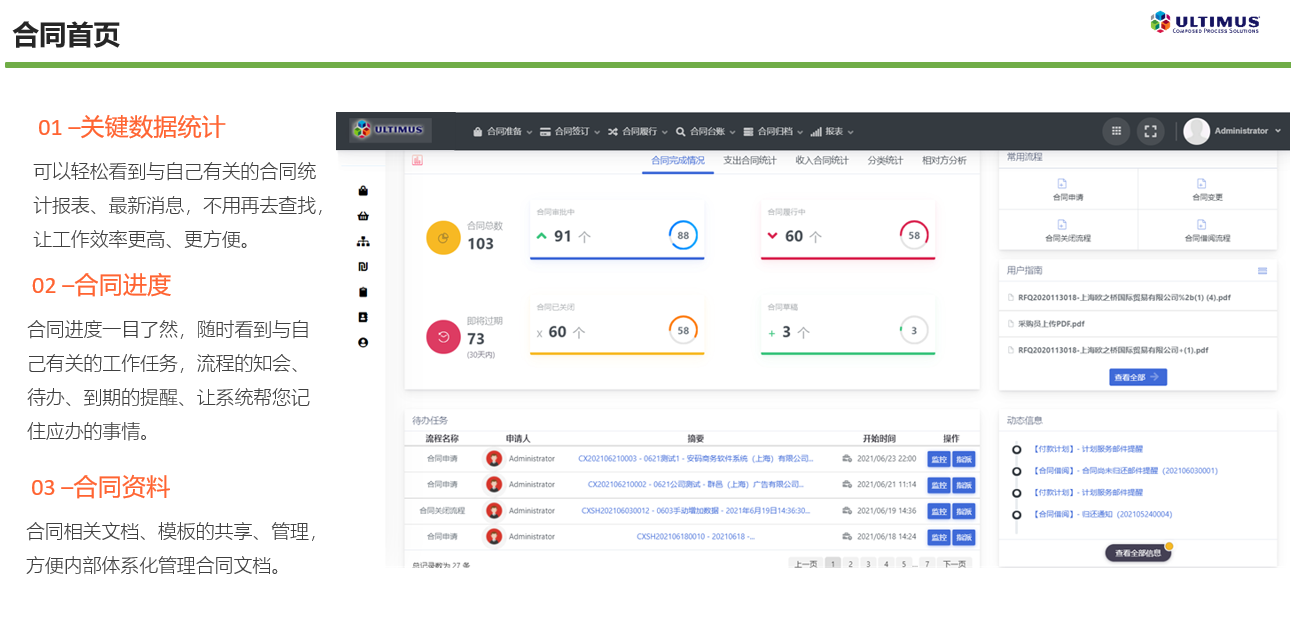The width and height of the screenshot is (1291, 639).
Task: Click the 合同申请 document icon in 常用流程
Action: [1062, 184]
